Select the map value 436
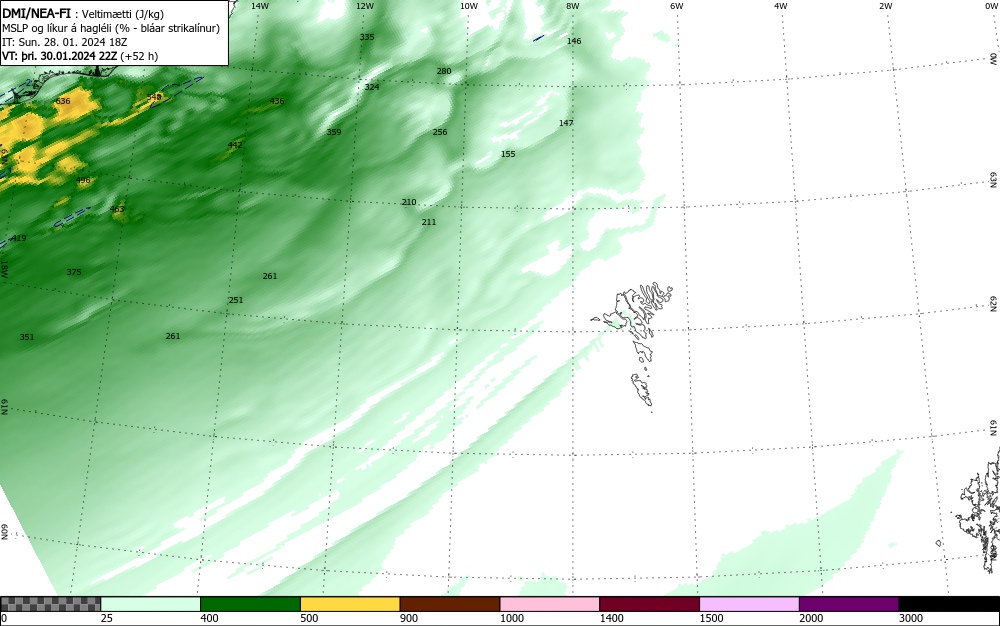Image resolution: width=1000 pixels, height=626 pixels. (x=277, y=101)
